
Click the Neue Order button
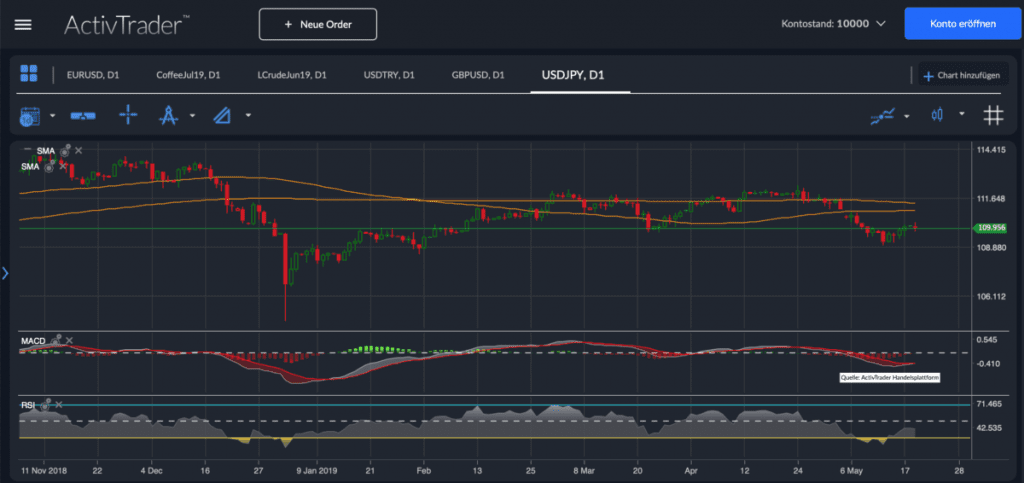318,24
